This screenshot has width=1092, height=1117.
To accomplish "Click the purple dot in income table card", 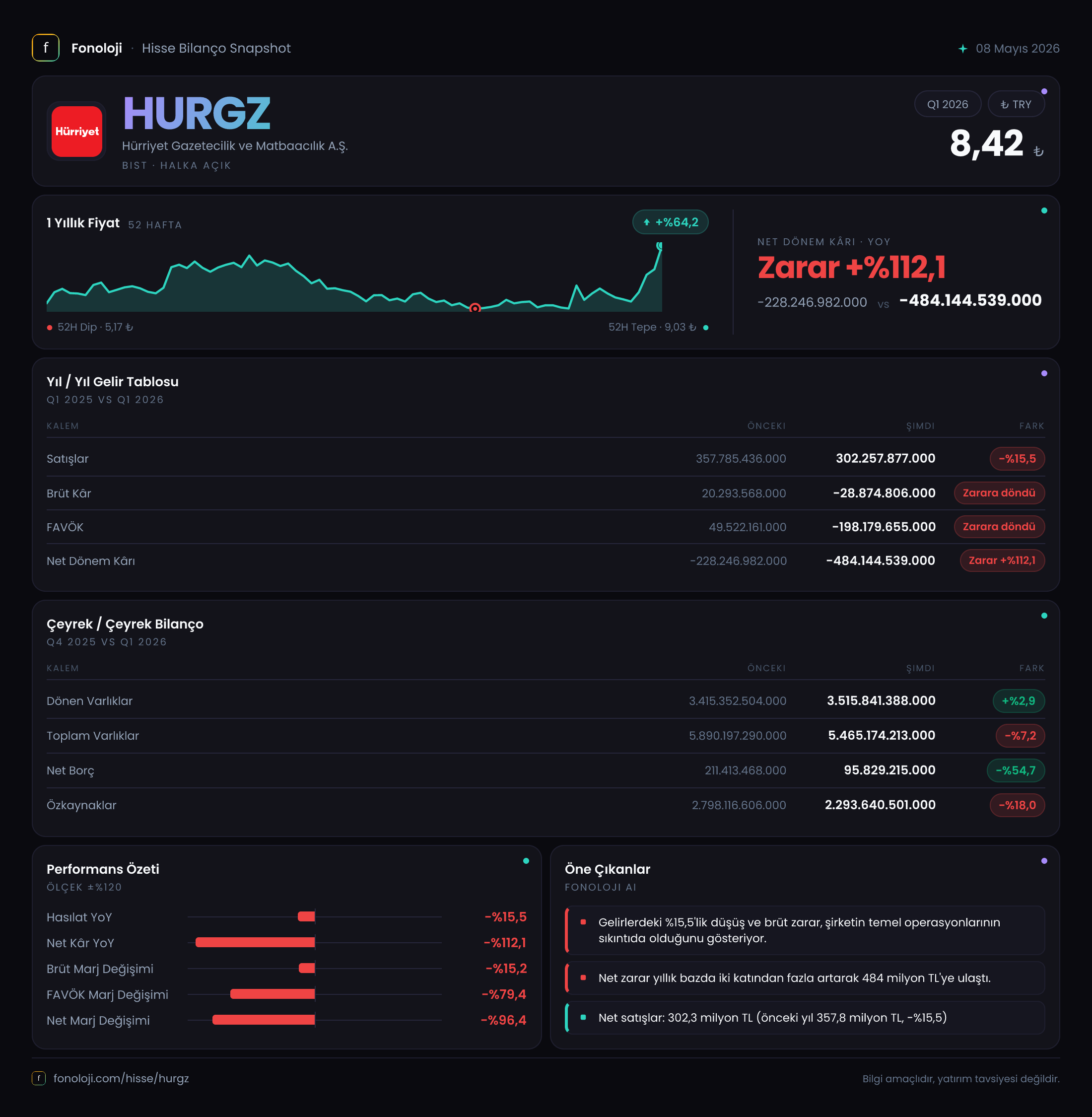I will click(1044, 373).
